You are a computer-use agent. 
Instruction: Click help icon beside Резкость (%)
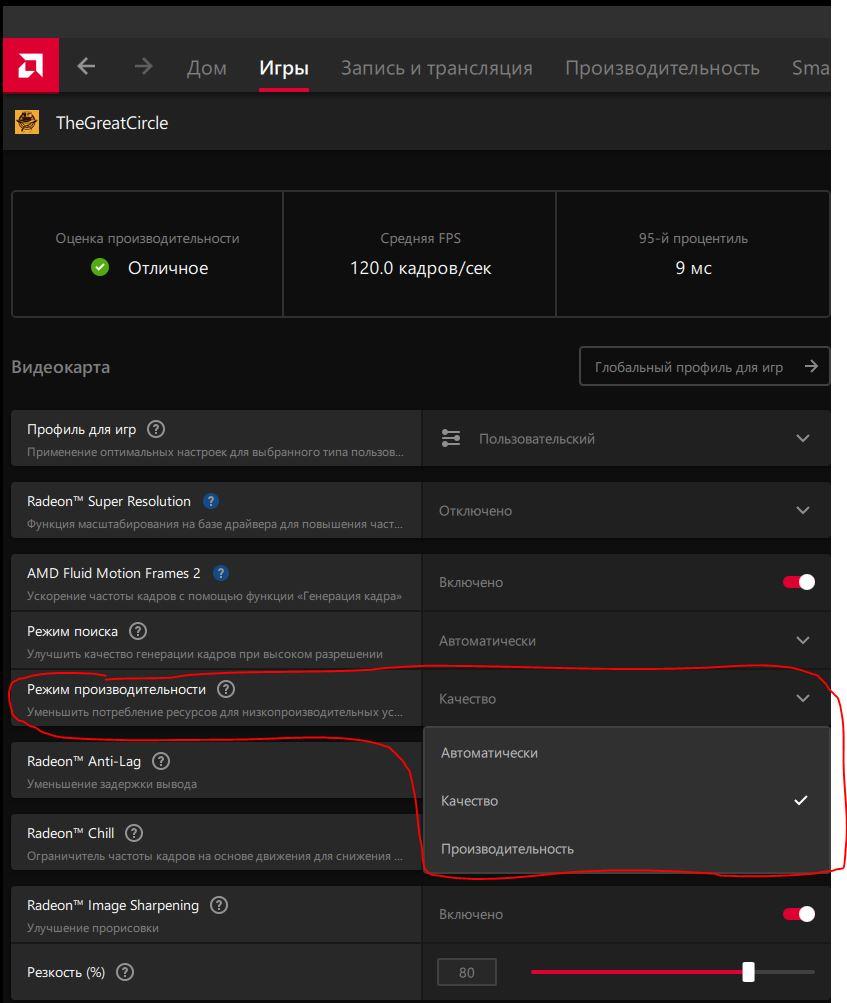point(125,972)
